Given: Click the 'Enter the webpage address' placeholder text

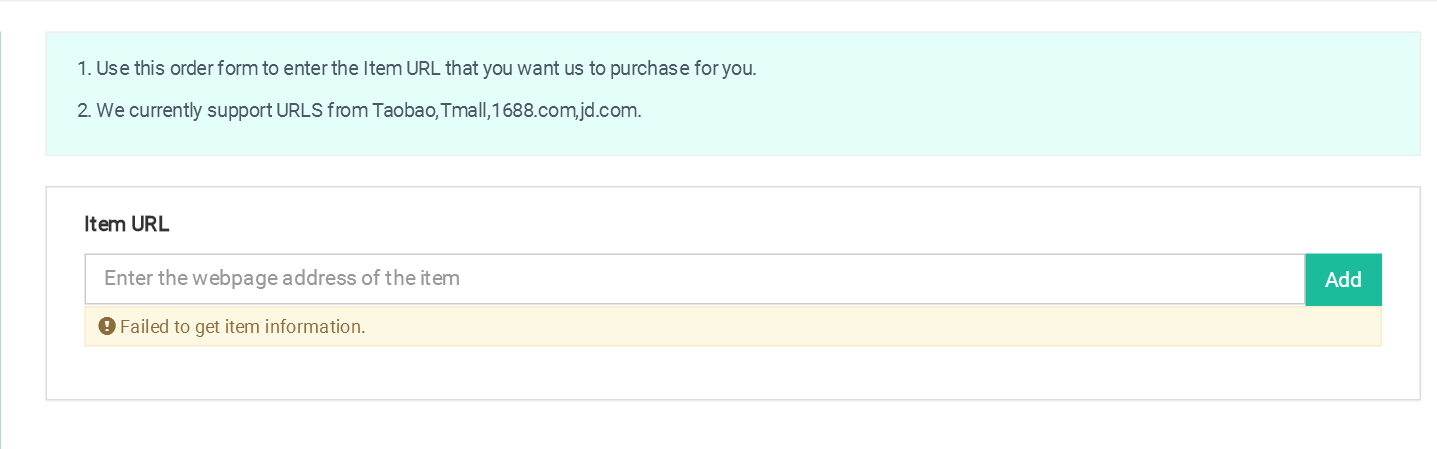Looking at the screenshot, I should click(x=282, y=278).
